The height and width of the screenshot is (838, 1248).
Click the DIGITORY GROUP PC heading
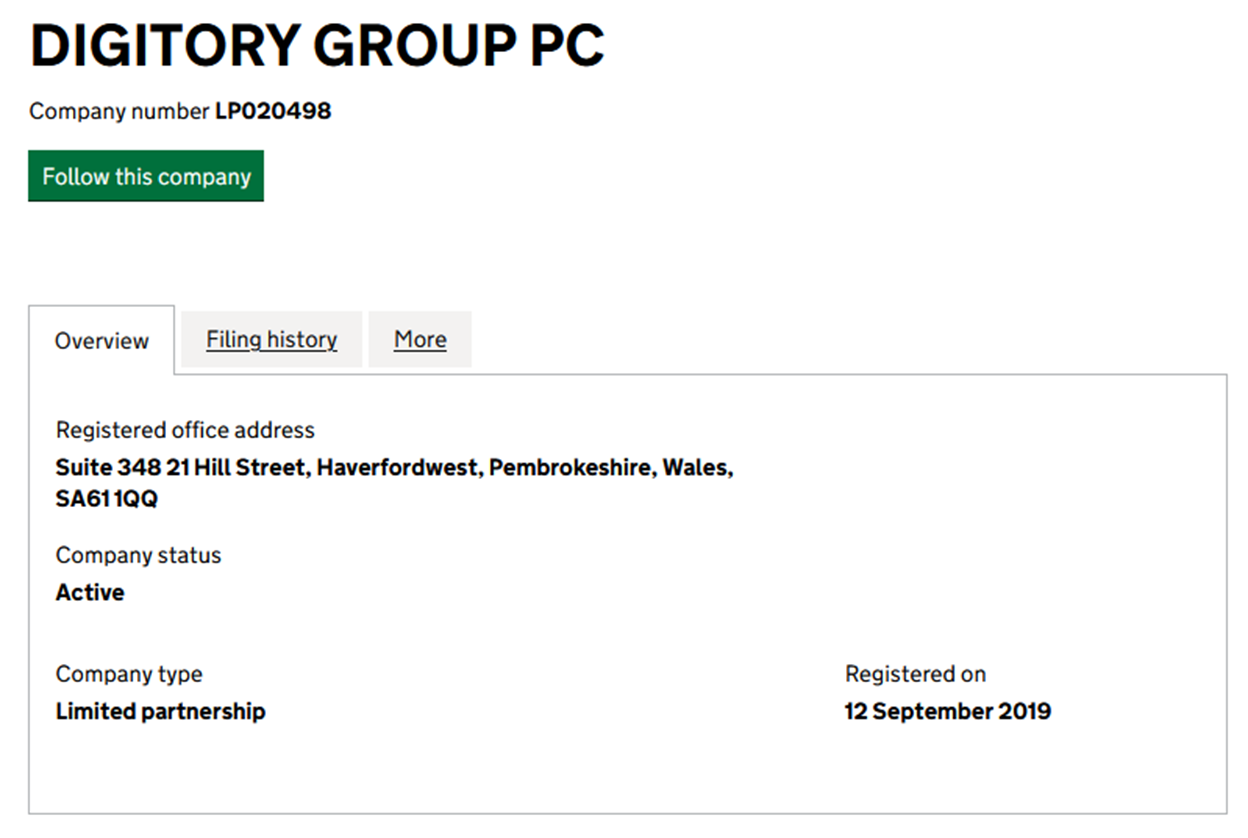[x=317, y=46]
